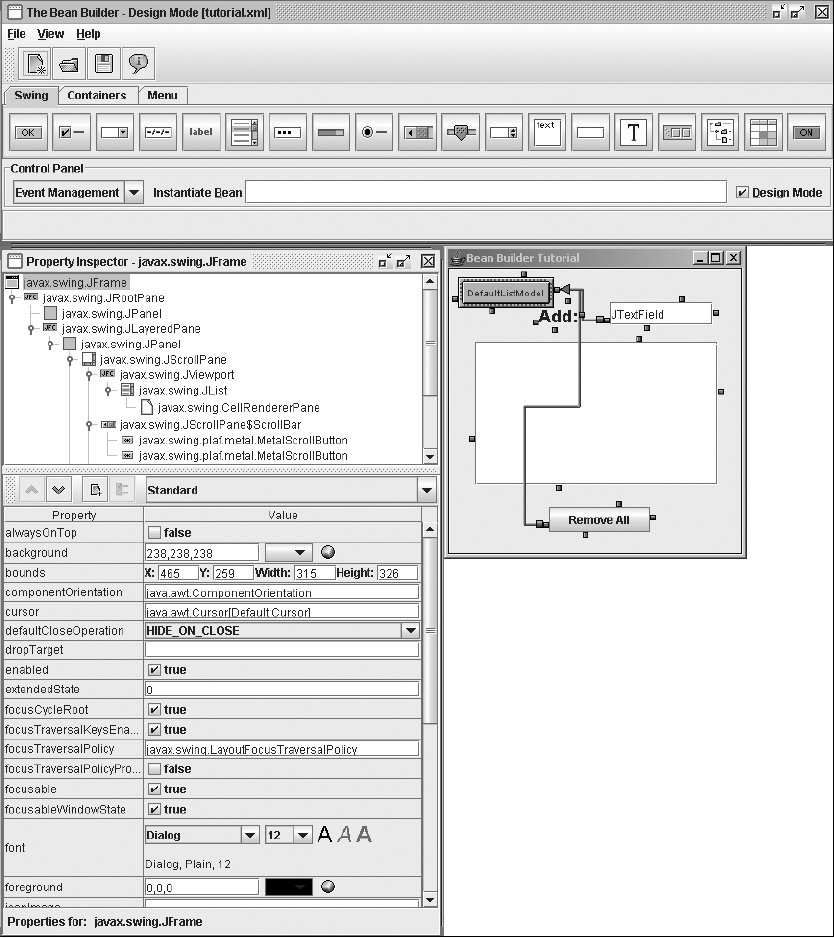Click the up arrow navigation button
The width and height of the screenshot is (834, 938).
click(32, 490)
